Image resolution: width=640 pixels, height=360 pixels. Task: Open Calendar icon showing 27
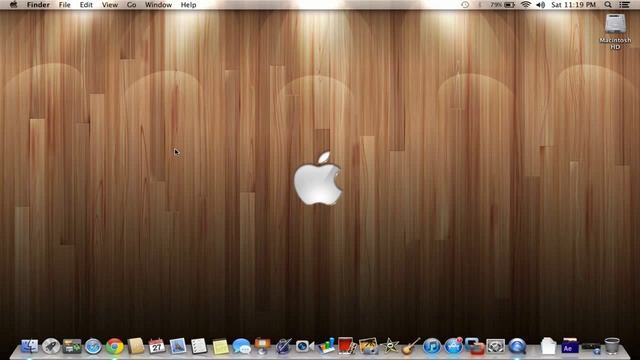(x=157, y=346)
